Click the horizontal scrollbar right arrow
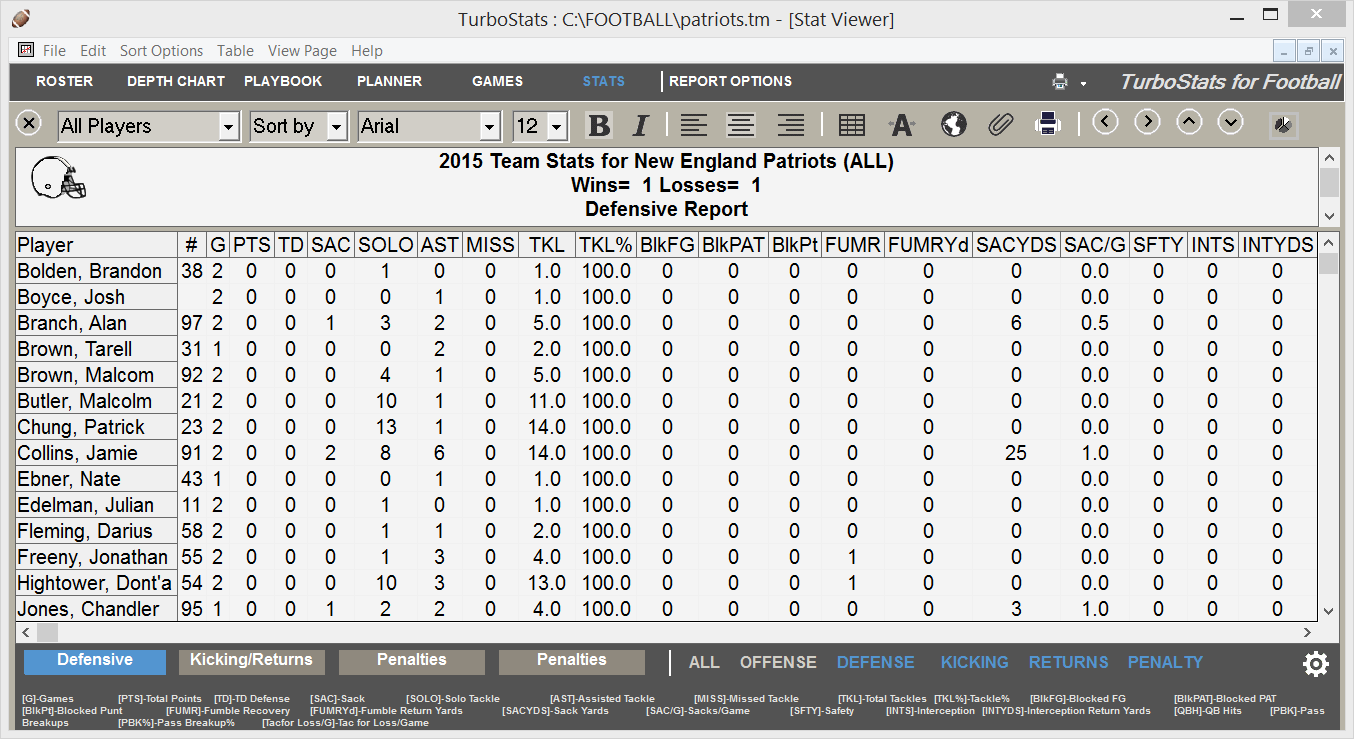This screenshot has height=739, width=1354. (1307, 632)
